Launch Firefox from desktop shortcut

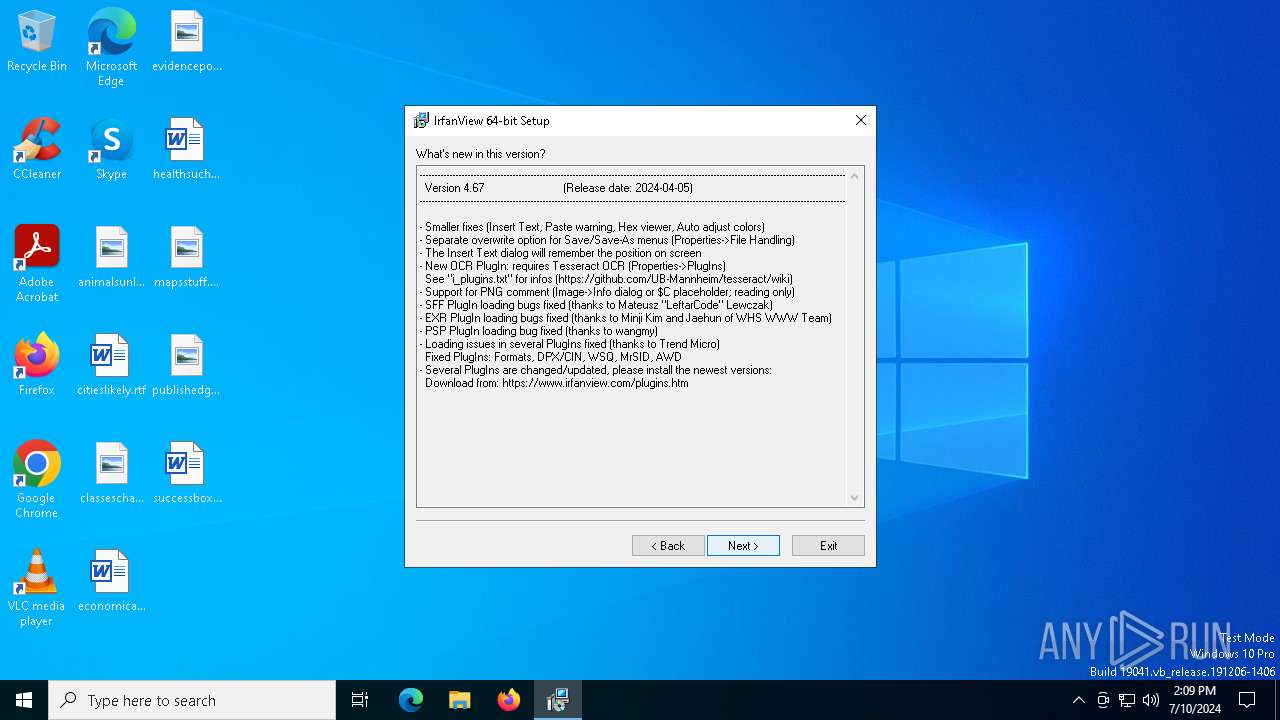pyautogui.click(x=37, y=365)
